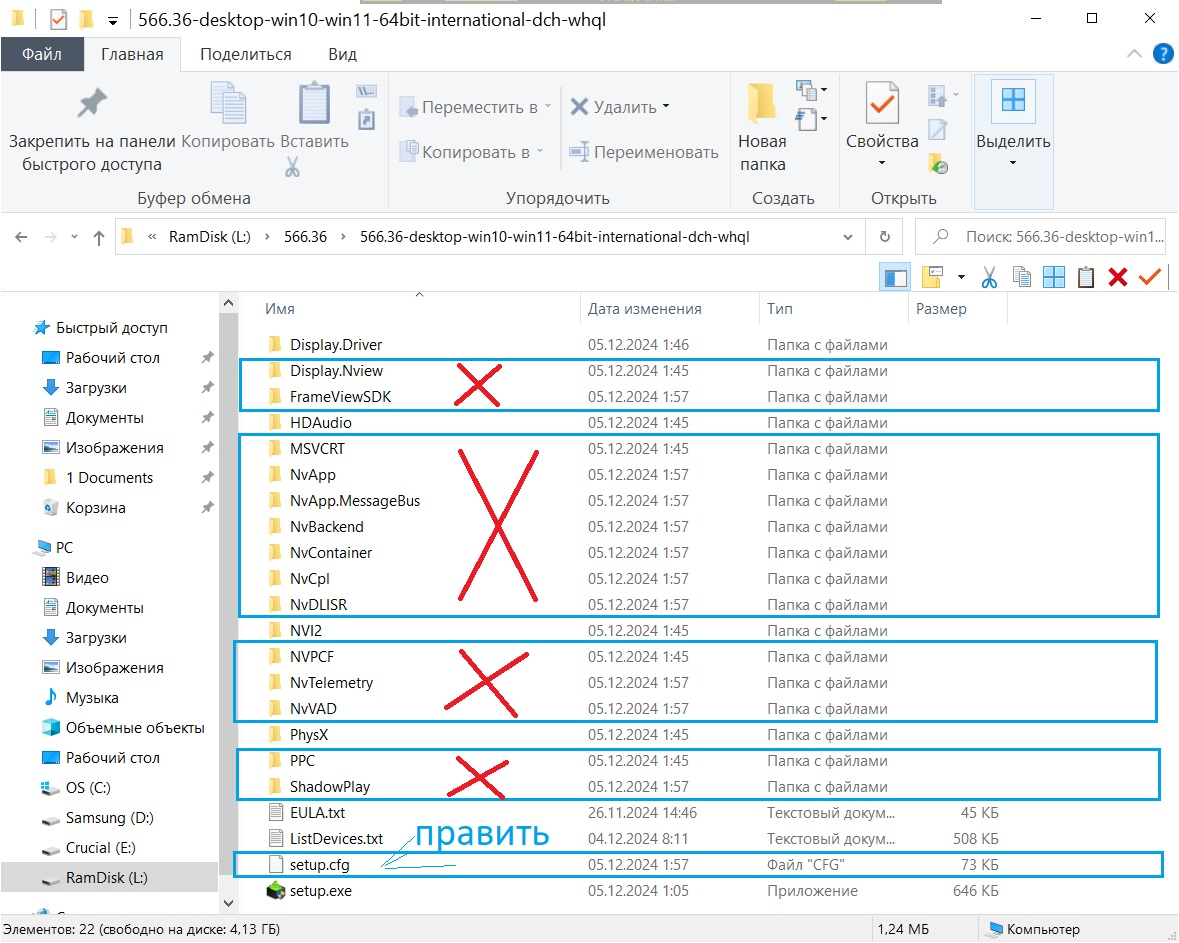This screenshot has height=943, width=1179.
Task: Switch to the Вид ribbon tab
Action: (342, 54)
